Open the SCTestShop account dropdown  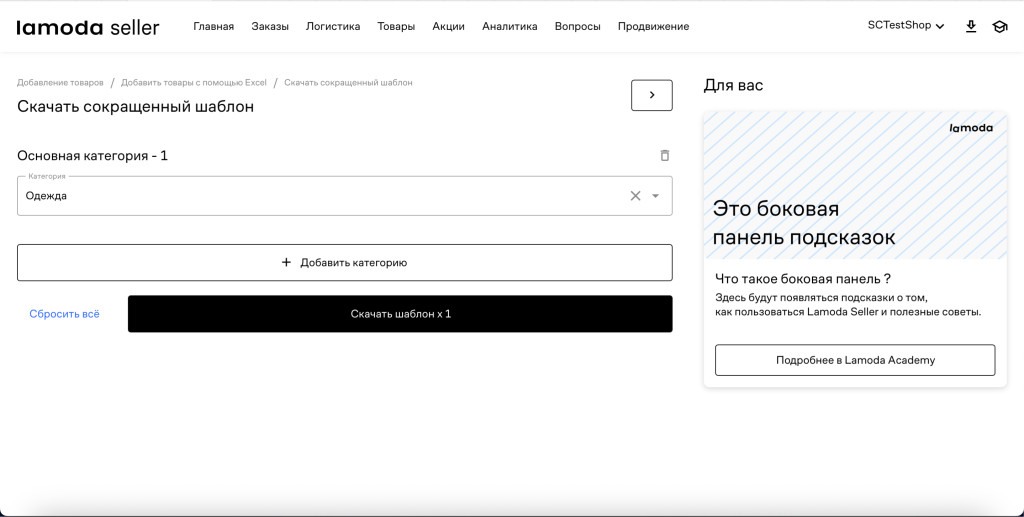pyautogui.click(x=905, y=26)
